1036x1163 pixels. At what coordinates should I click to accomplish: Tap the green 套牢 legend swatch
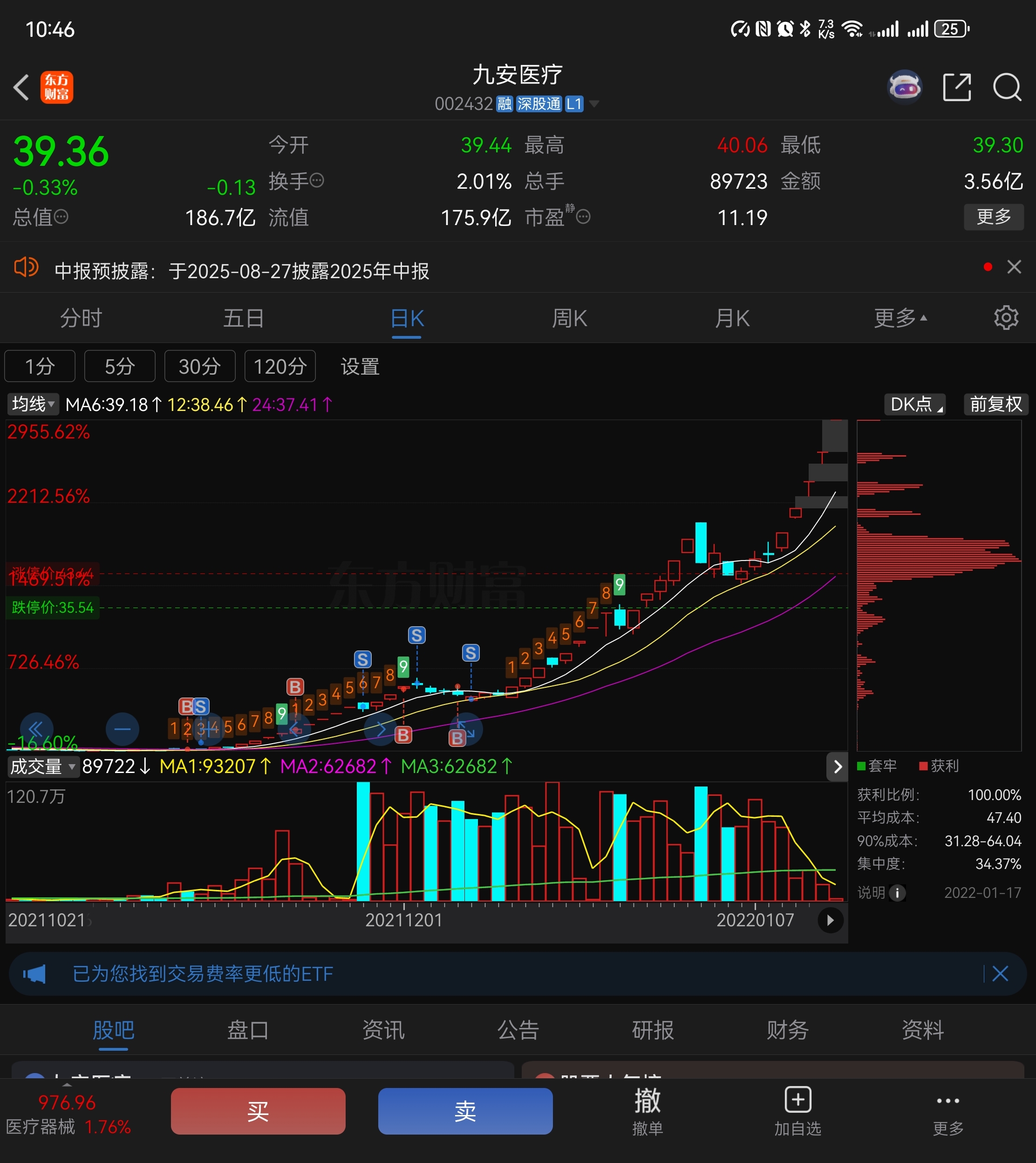861,766
